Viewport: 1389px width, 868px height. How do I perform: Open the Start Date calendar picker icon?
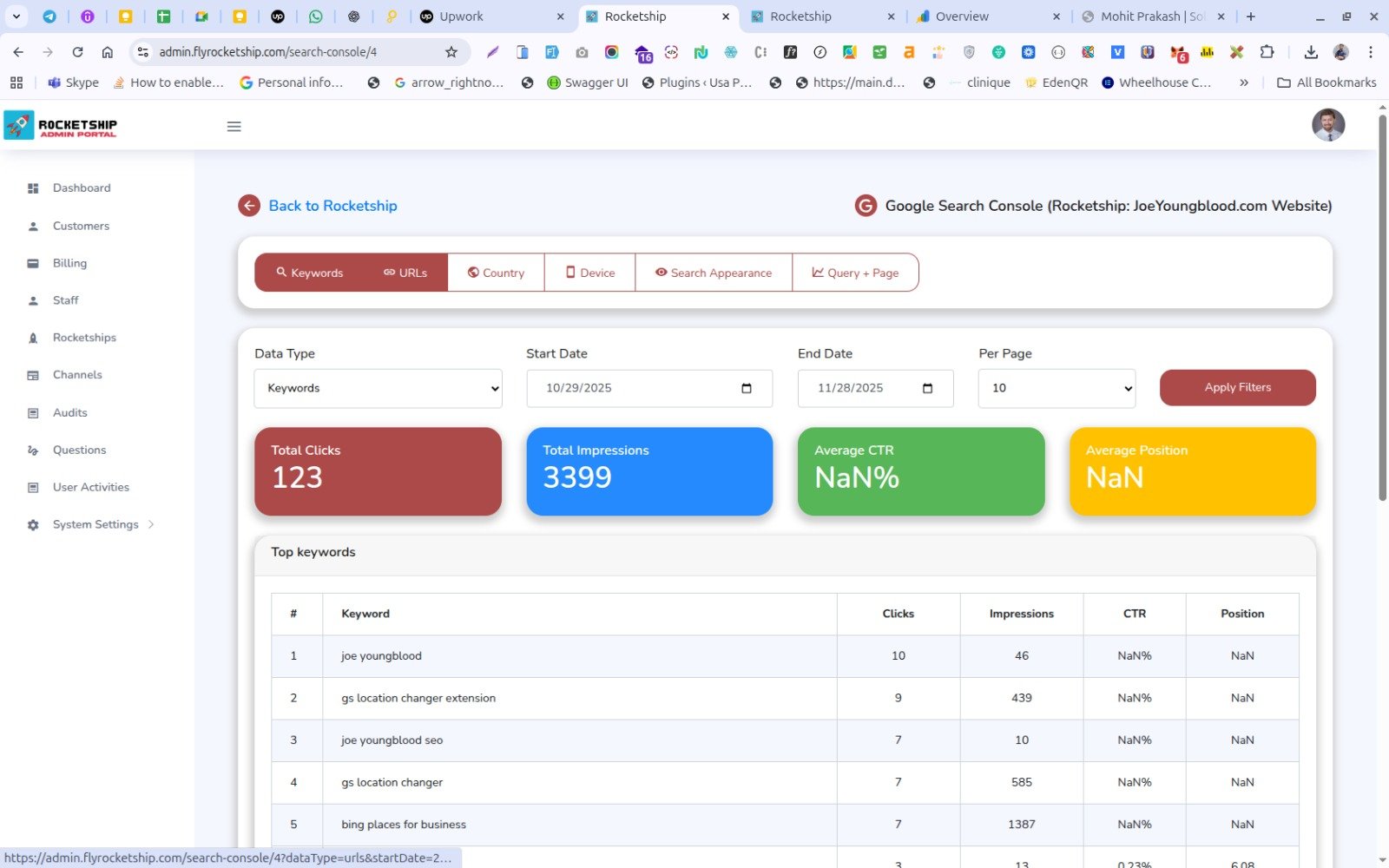pos(746,388)
